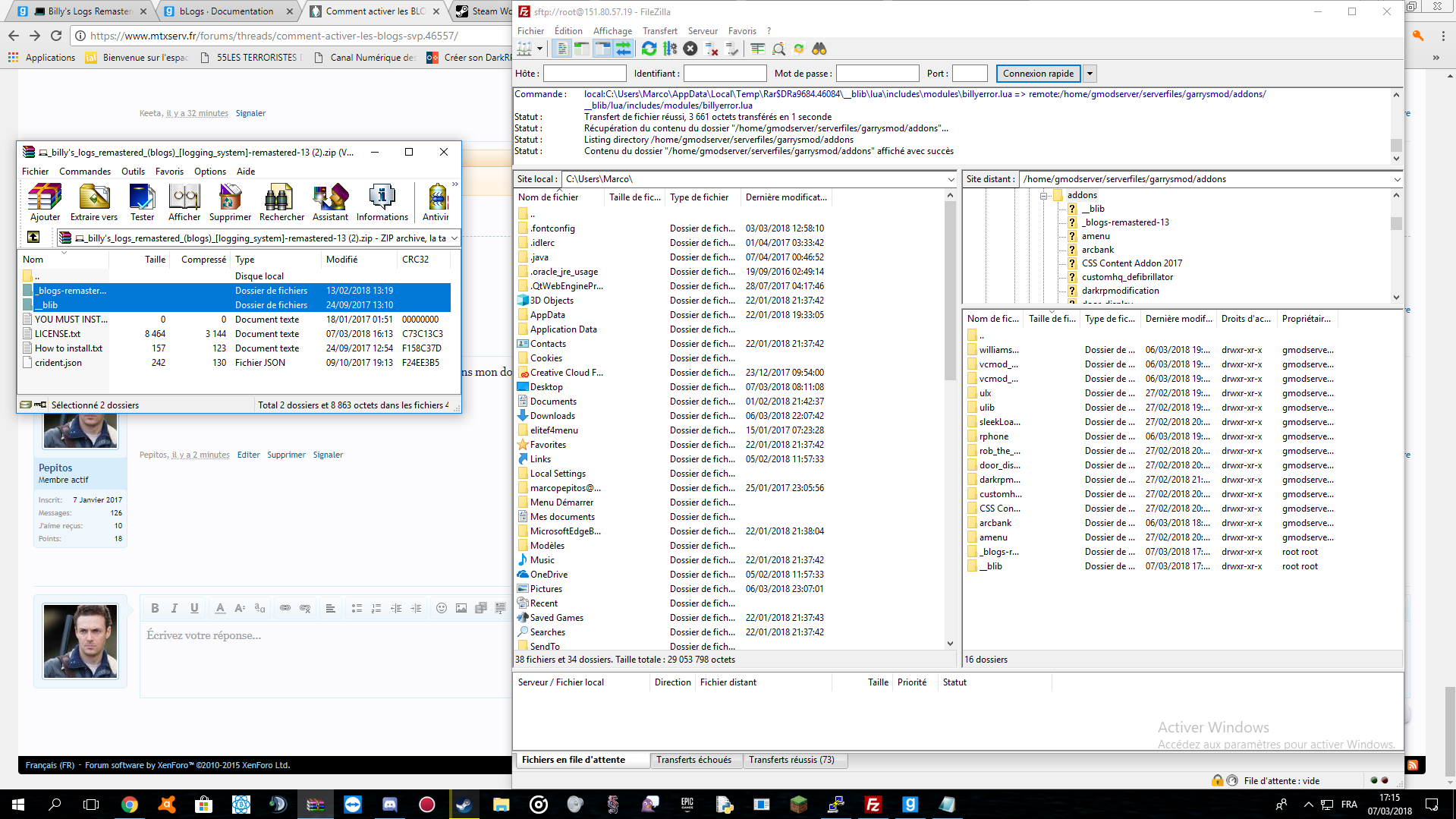Go up one level in WinRAR archive
Image resolution: width=1456 pixels, height=819 pixels.
(33, 237)
